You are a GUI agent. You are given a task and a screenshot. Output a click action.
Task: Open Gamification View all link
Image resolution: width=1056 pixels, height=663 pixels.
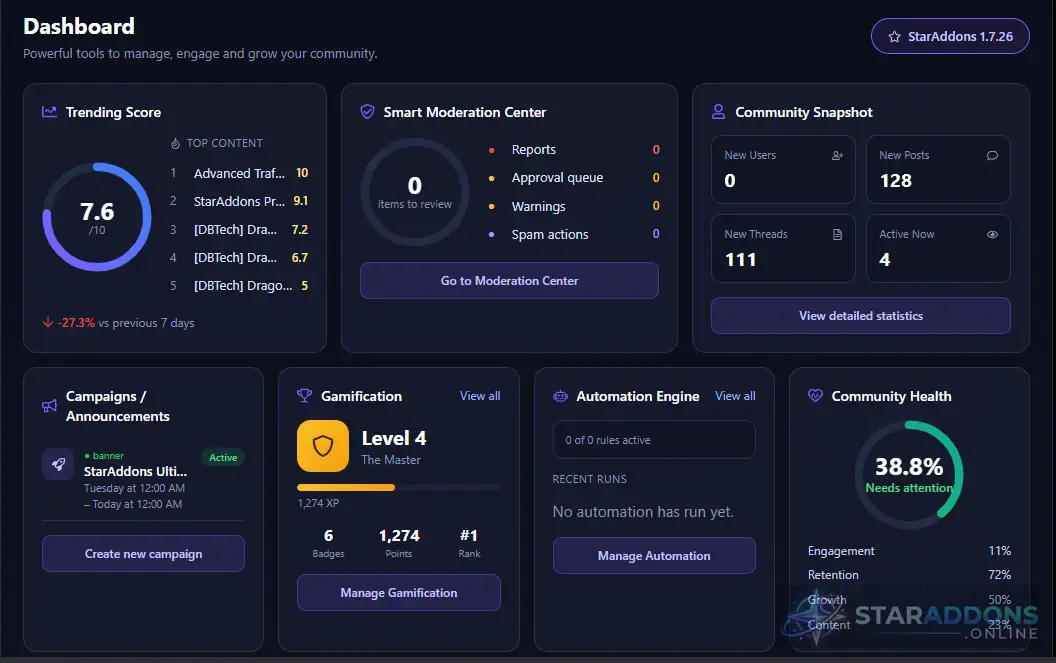coord(480,396)
